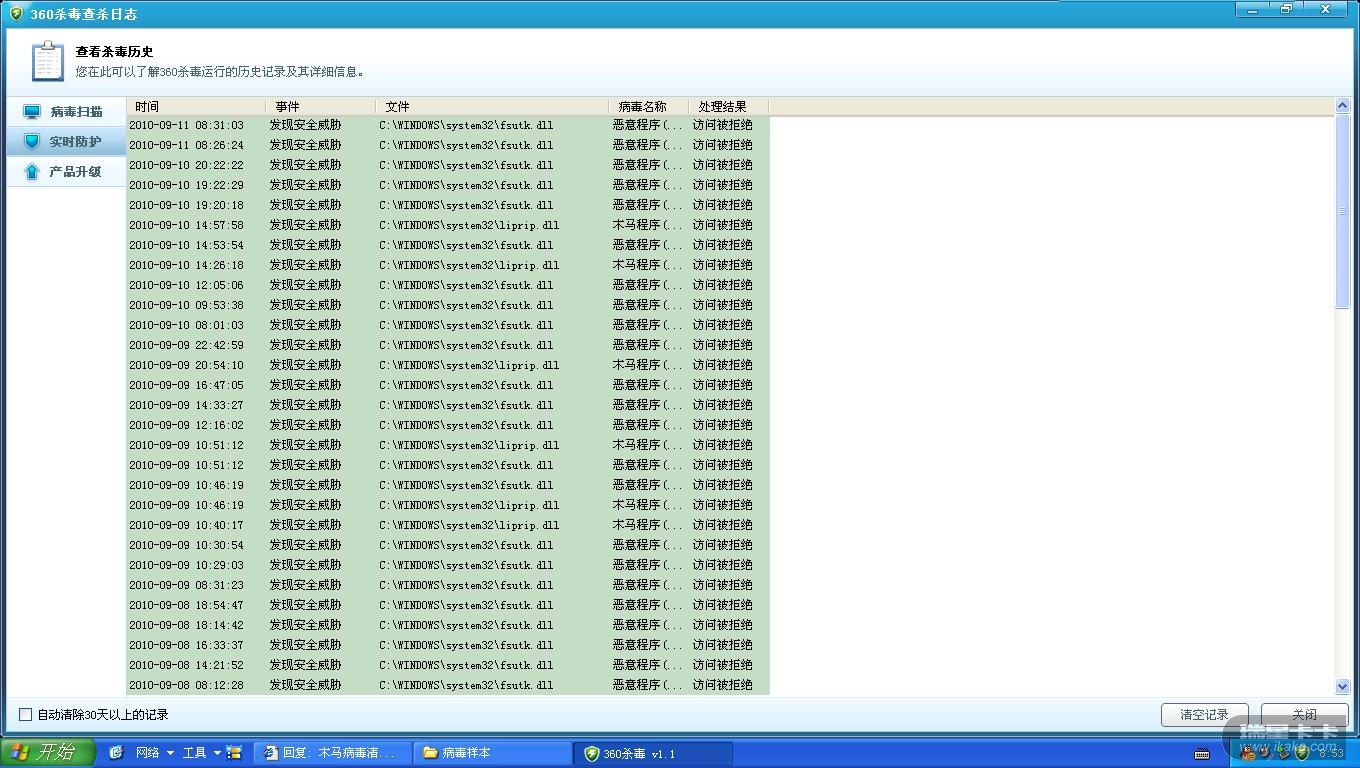This screenshot has width=1360, height=768.
Task: Select the log row dated 2010-09-09 08:31:23
Action: [448, 585]
